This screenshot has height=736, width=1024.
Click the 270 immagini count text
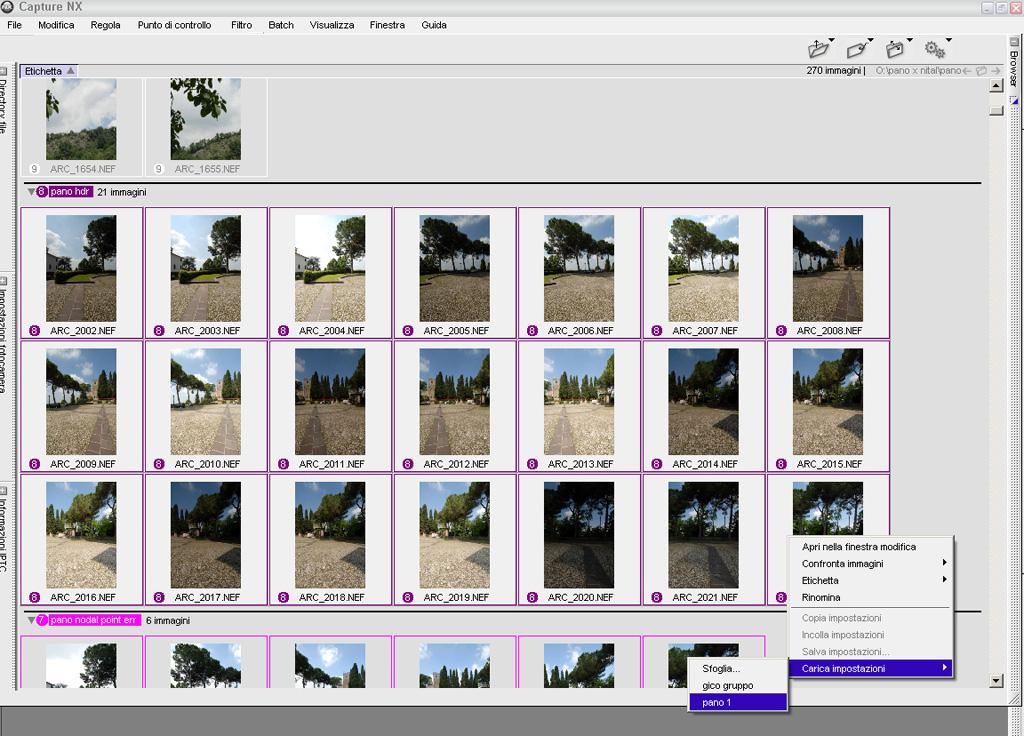pyautogui.click(x=834, y=71)
